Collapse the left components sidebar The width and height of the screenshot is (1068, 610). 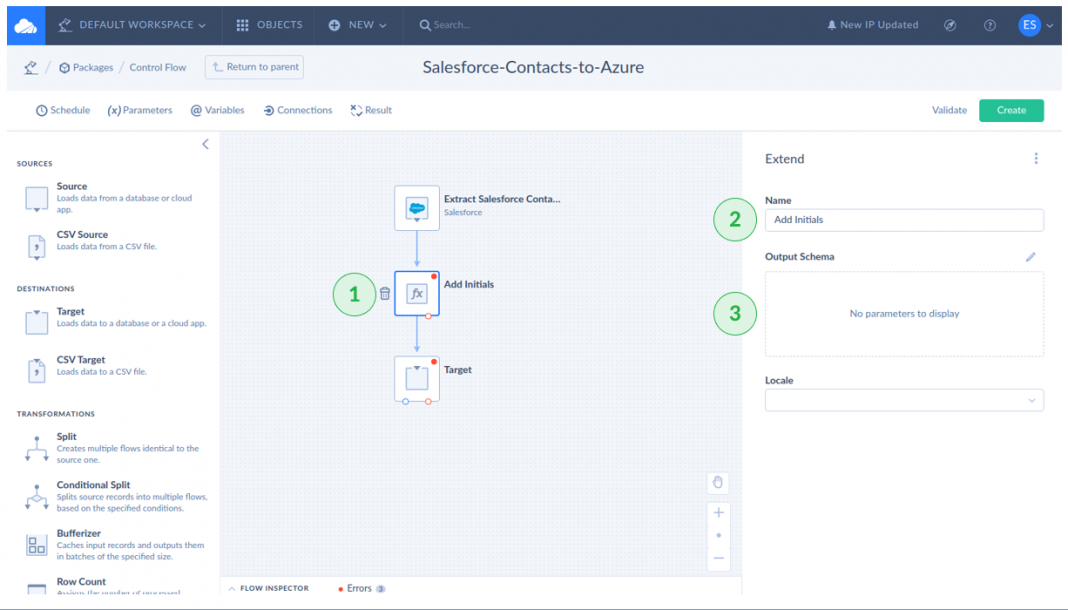[206, 144]
